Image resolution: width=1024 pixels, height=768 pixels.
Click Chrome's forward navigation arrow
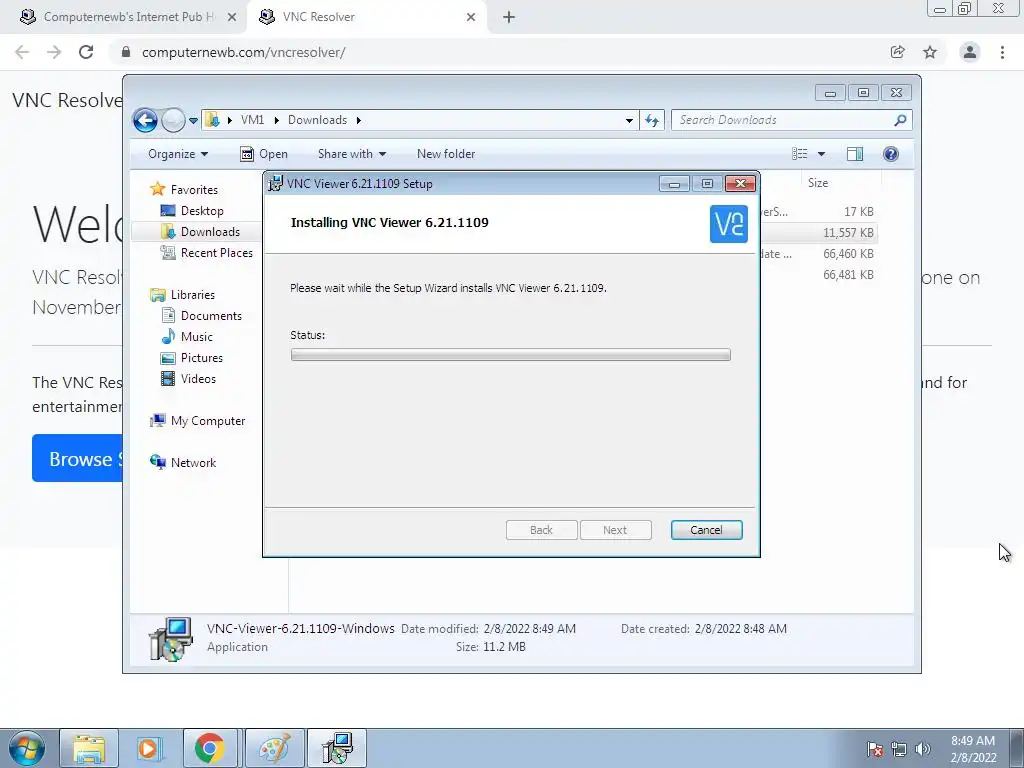(x=54, y=52)
